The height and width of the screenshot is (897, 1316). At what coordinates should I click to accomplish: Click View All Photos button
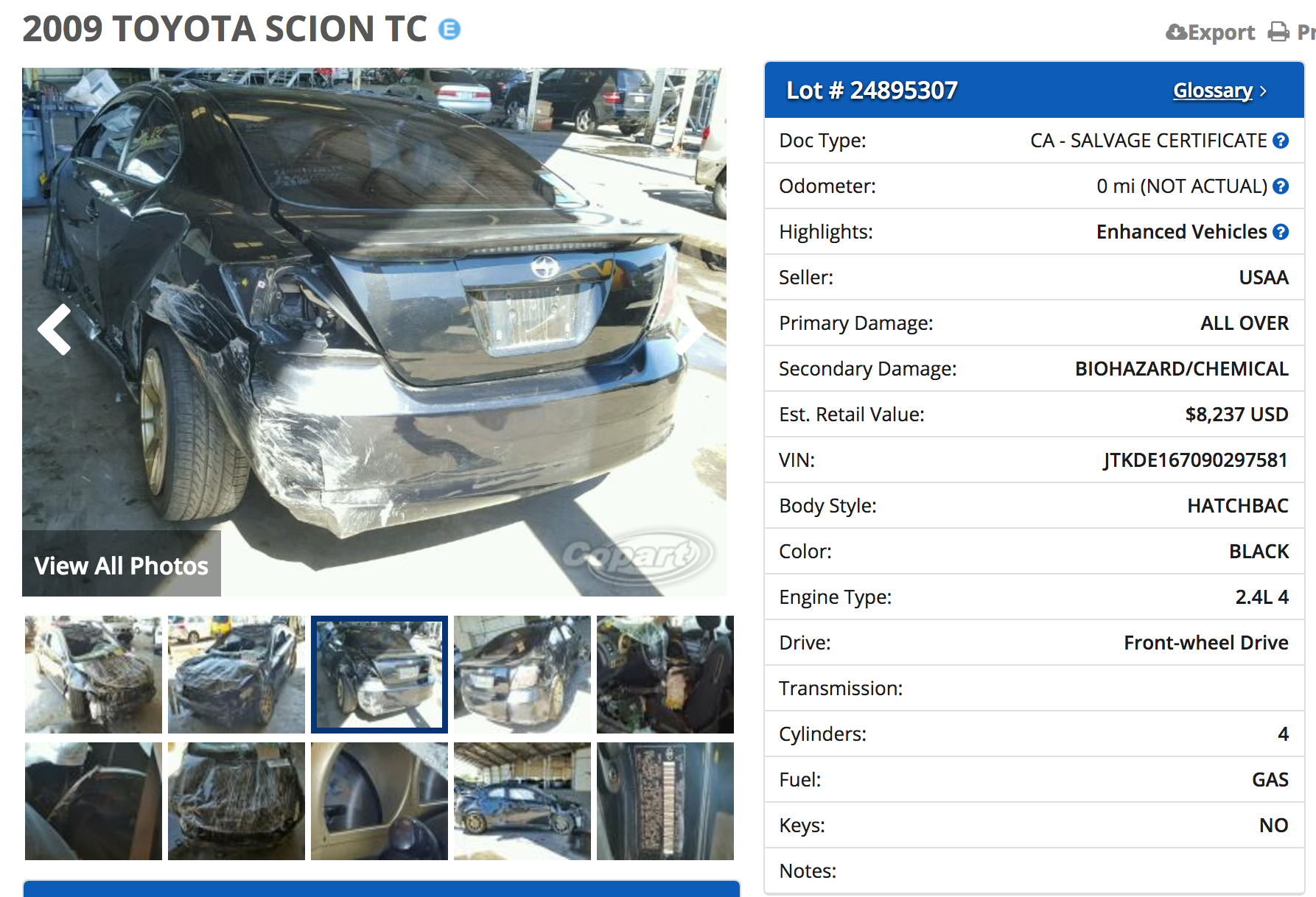tap(122, 564)
